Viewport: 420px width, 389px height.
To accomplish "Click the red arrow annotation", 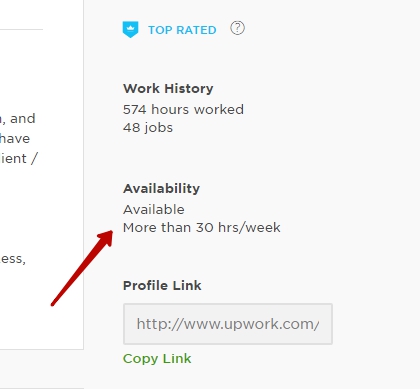I will [x=82, y=268].
